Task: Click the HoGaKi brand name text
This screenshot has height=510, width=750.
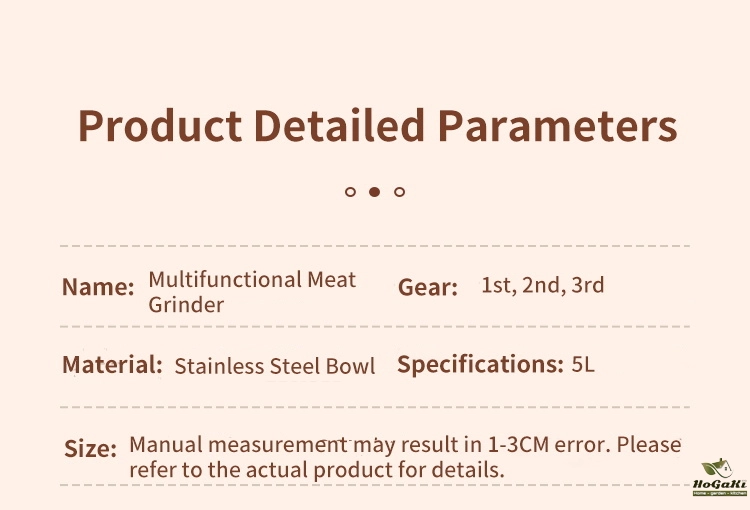Action: 720,484
